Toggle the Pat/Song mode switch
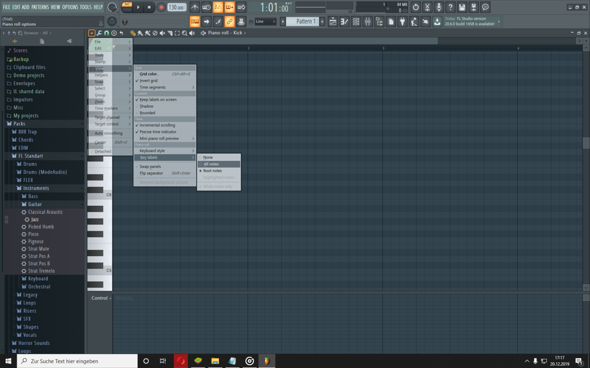Screen dimensions: 590x368 (127, 7)
